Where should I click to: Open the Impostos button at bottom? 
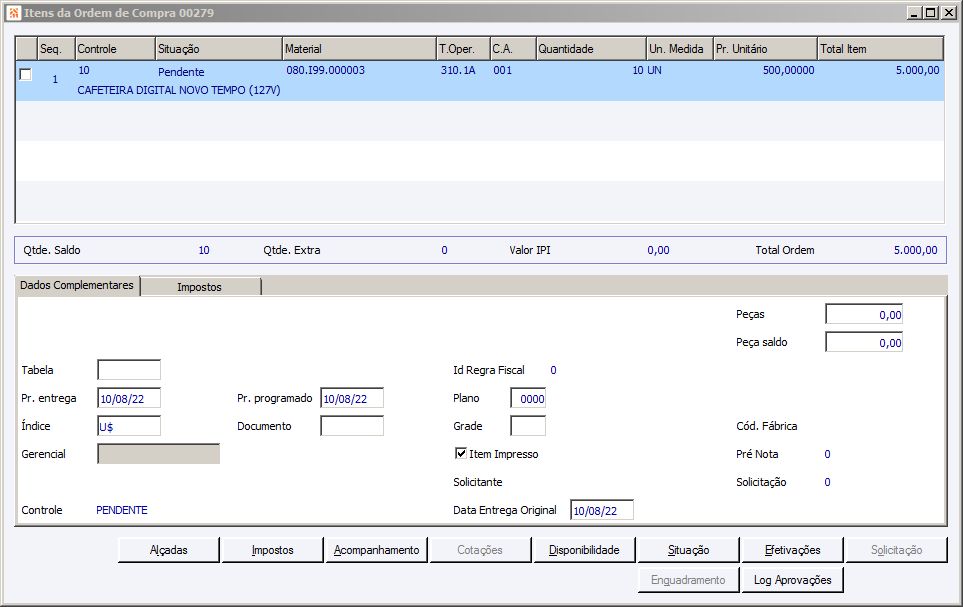click(272, 550)
